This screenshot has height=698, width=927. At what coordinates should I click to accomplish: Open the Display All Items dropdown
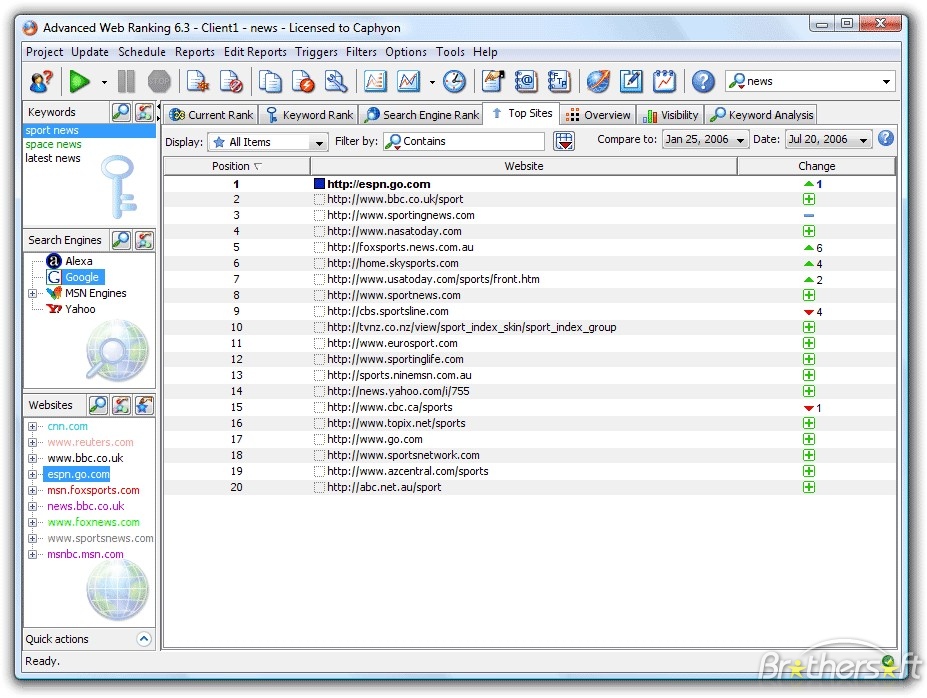[319, 142]
